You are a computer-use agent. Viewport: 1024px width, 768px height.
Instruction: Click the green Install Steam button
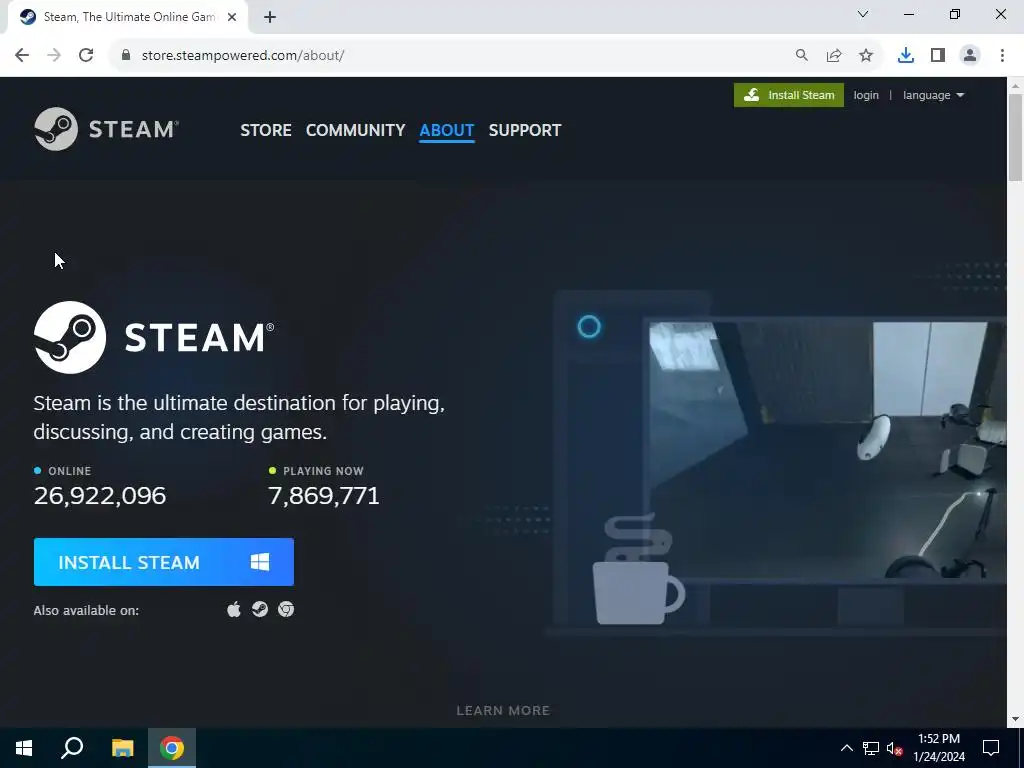click(789, 95)
